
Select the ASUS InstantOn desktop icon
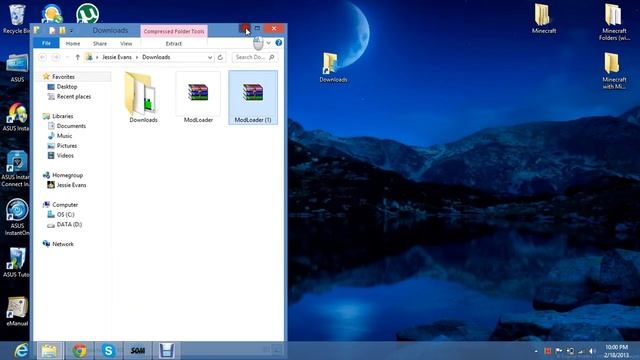coord(17,217)
